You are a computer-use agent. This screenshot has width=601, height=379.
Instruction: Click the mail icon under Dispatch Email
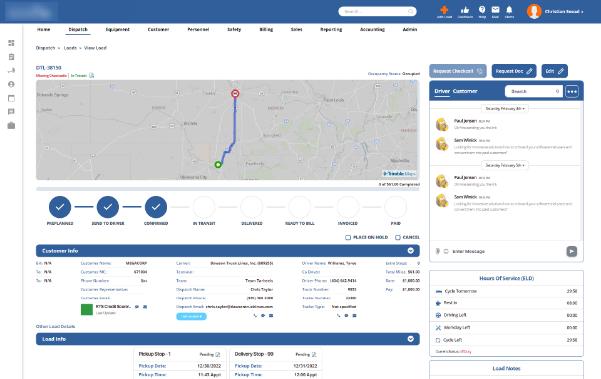[x=271, y=316]
